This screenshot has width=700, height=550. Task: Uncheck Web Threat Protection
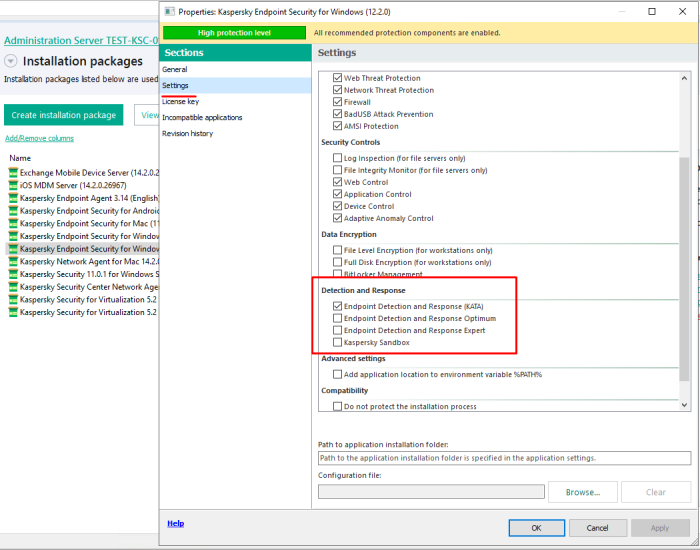click(x=338, y=78)
